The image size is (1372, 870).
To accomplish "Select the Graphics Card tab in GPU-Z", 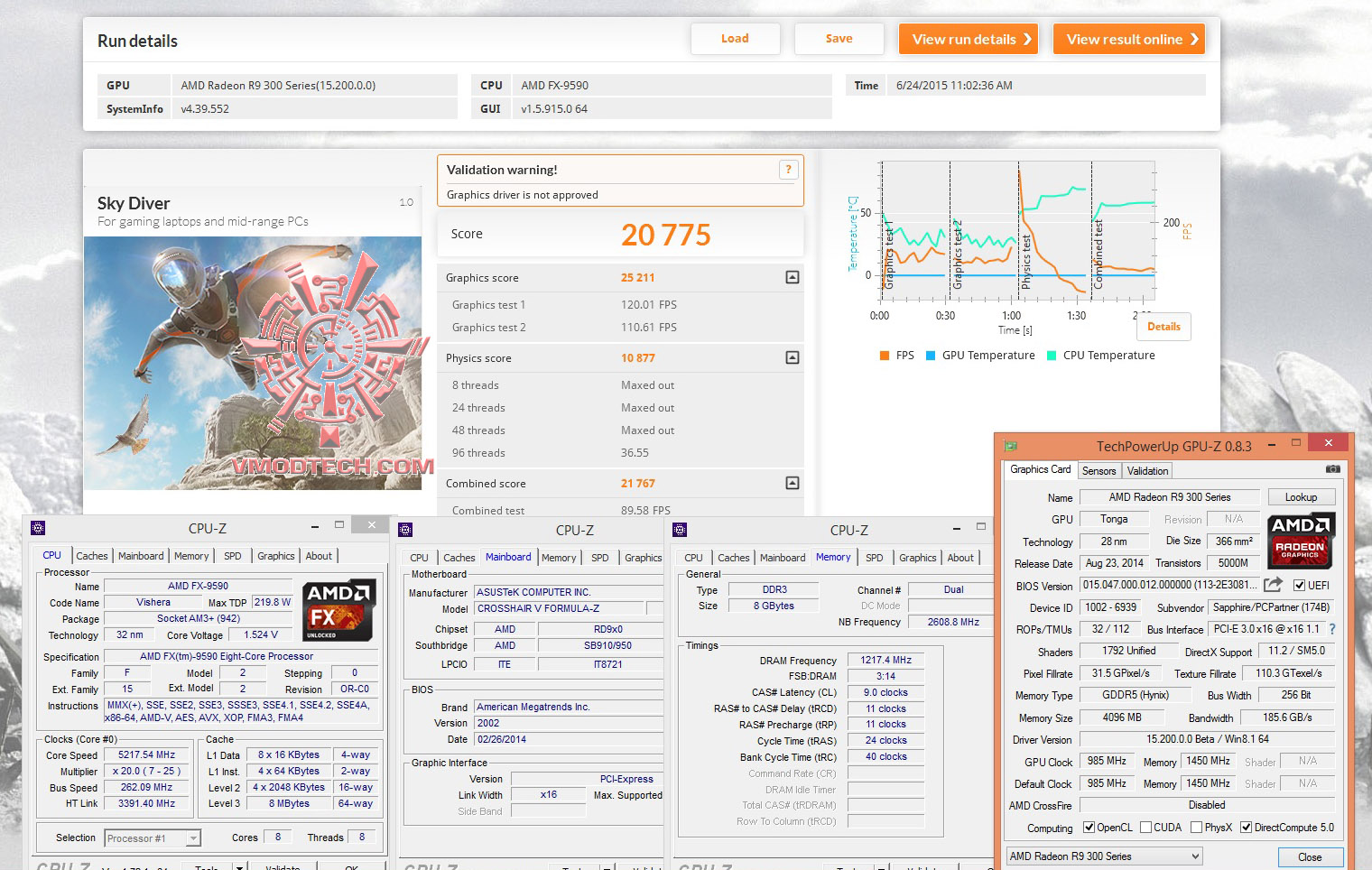I will tap(1040, 469).
